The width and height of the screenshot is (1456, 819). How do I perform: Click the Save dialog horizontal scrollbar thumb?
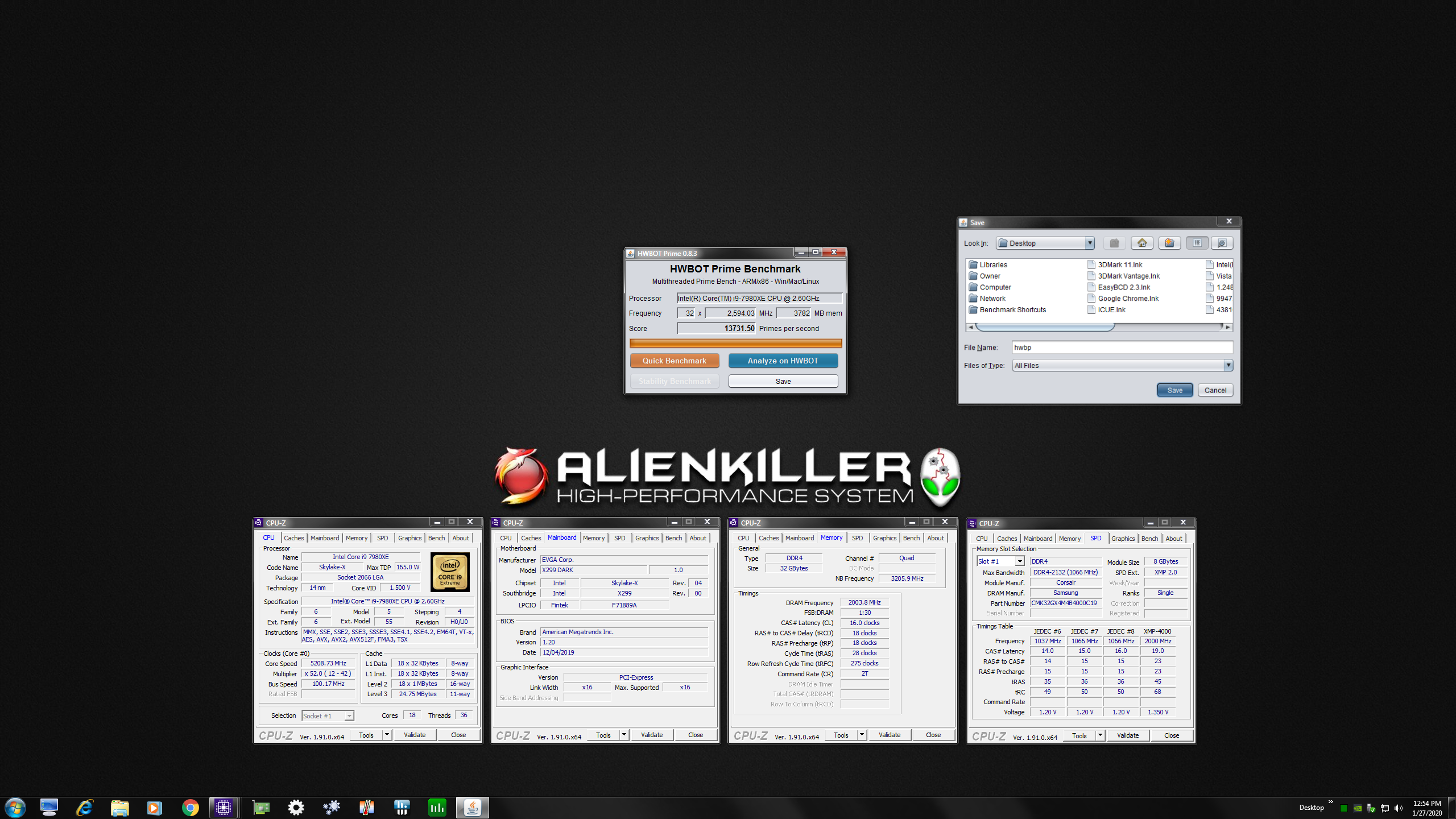(1045, 327)
